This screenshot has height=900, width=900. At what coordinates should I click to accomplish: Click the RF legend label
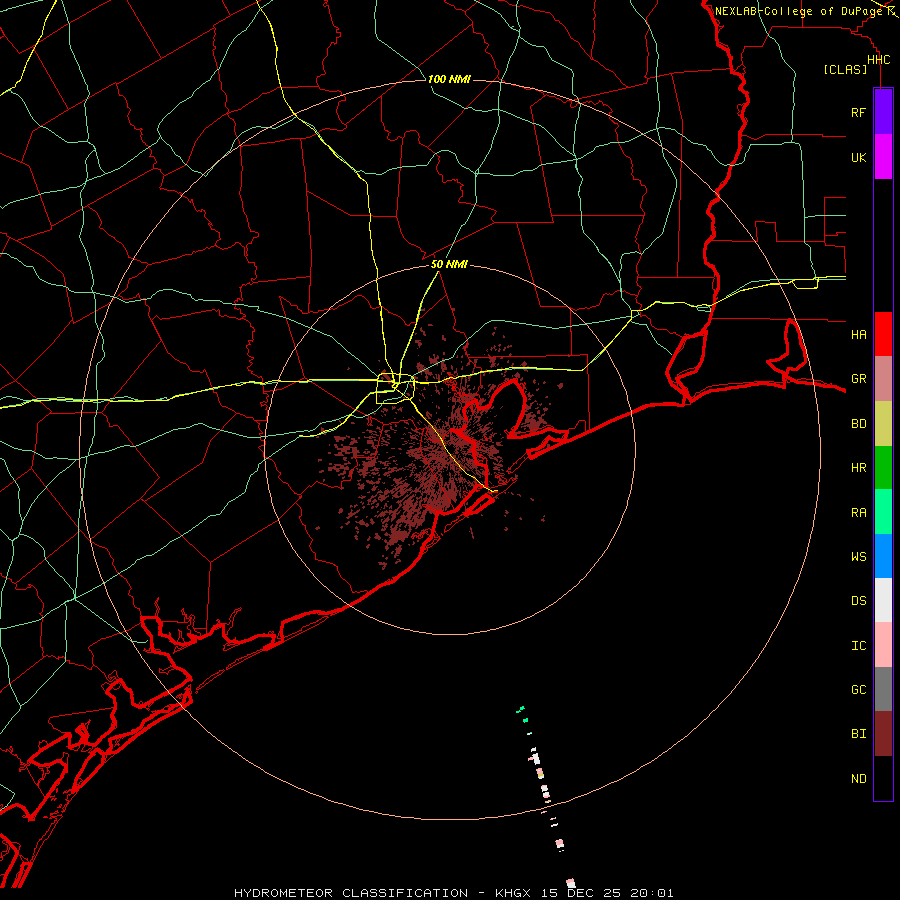tap(858, 112)
